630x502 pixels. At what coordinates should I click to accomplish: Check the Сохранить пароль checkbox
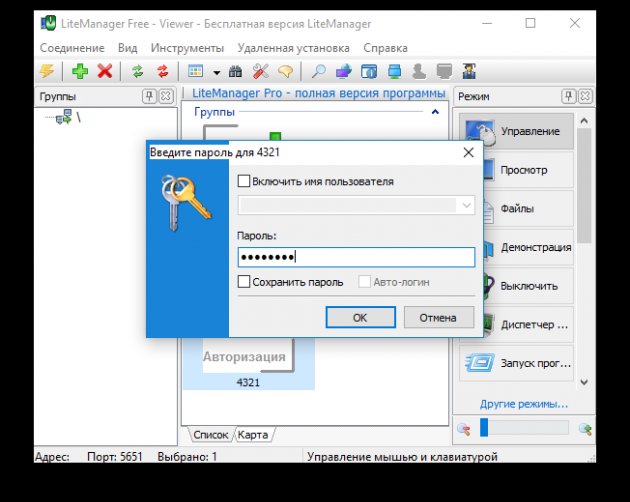pos(243,282)
